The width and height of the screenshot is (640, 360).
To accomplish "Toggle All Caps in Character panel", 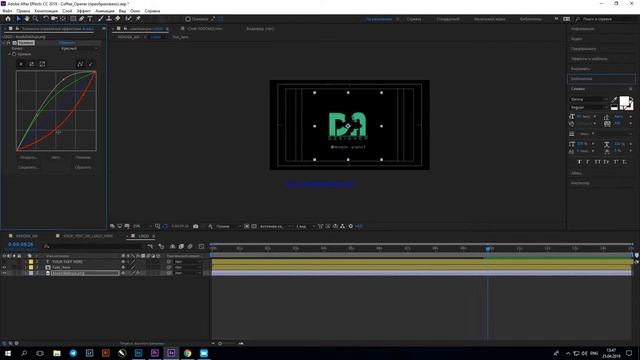I will [x=597, y=162].
